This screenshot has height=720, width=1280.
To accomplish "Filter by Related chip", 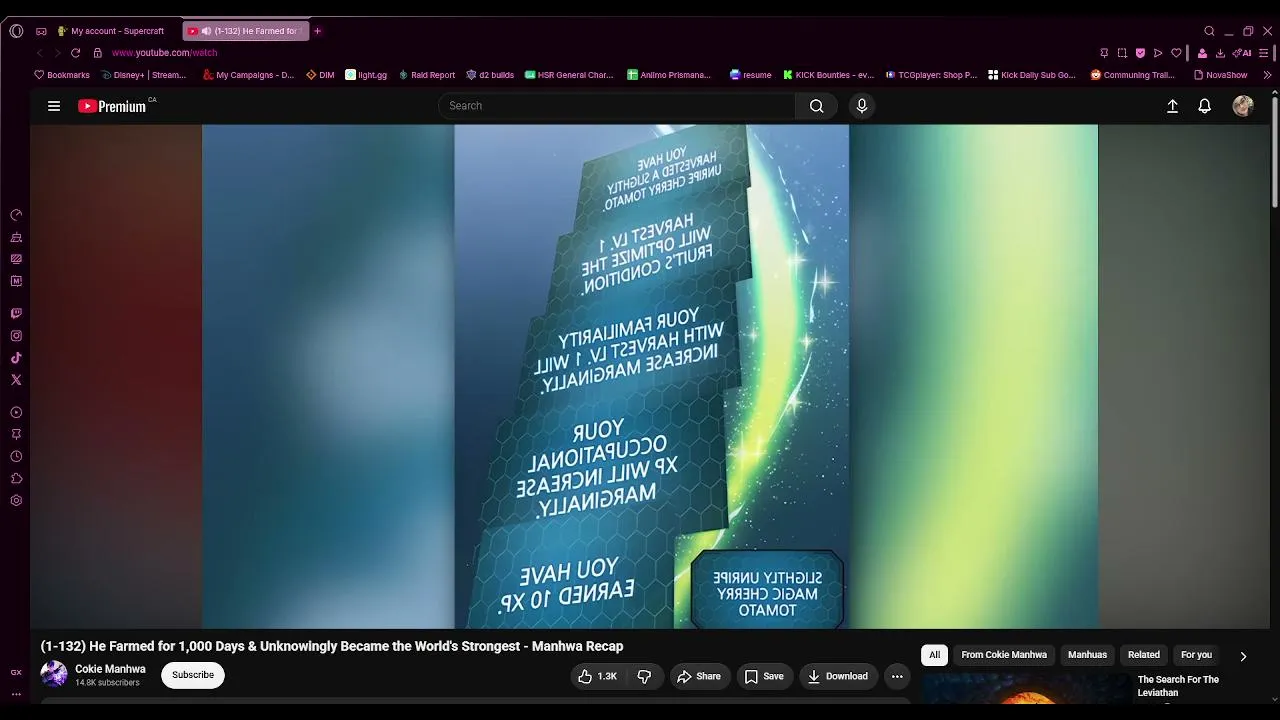I will [1144, 655].
